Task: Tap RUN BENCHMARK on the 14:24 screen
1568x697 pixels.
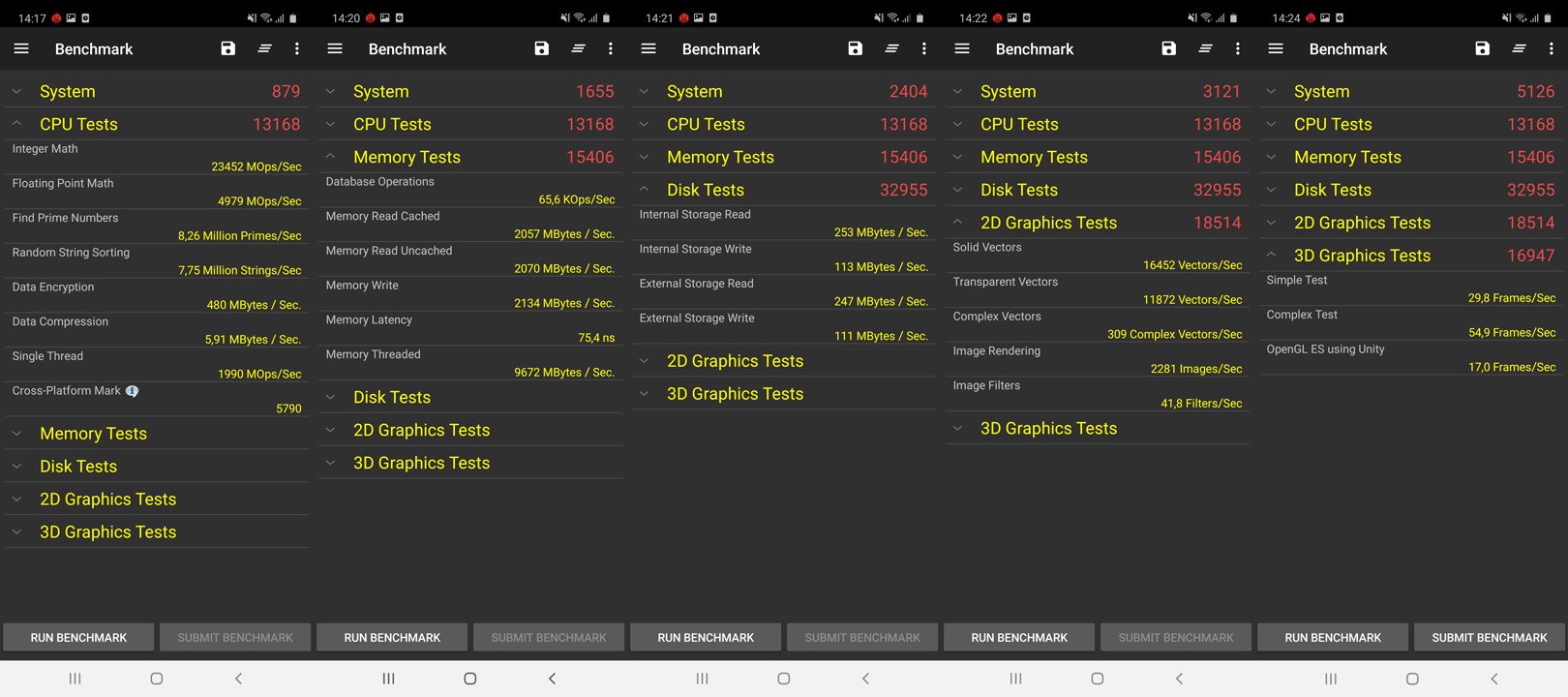Action: coord(1333,637)
